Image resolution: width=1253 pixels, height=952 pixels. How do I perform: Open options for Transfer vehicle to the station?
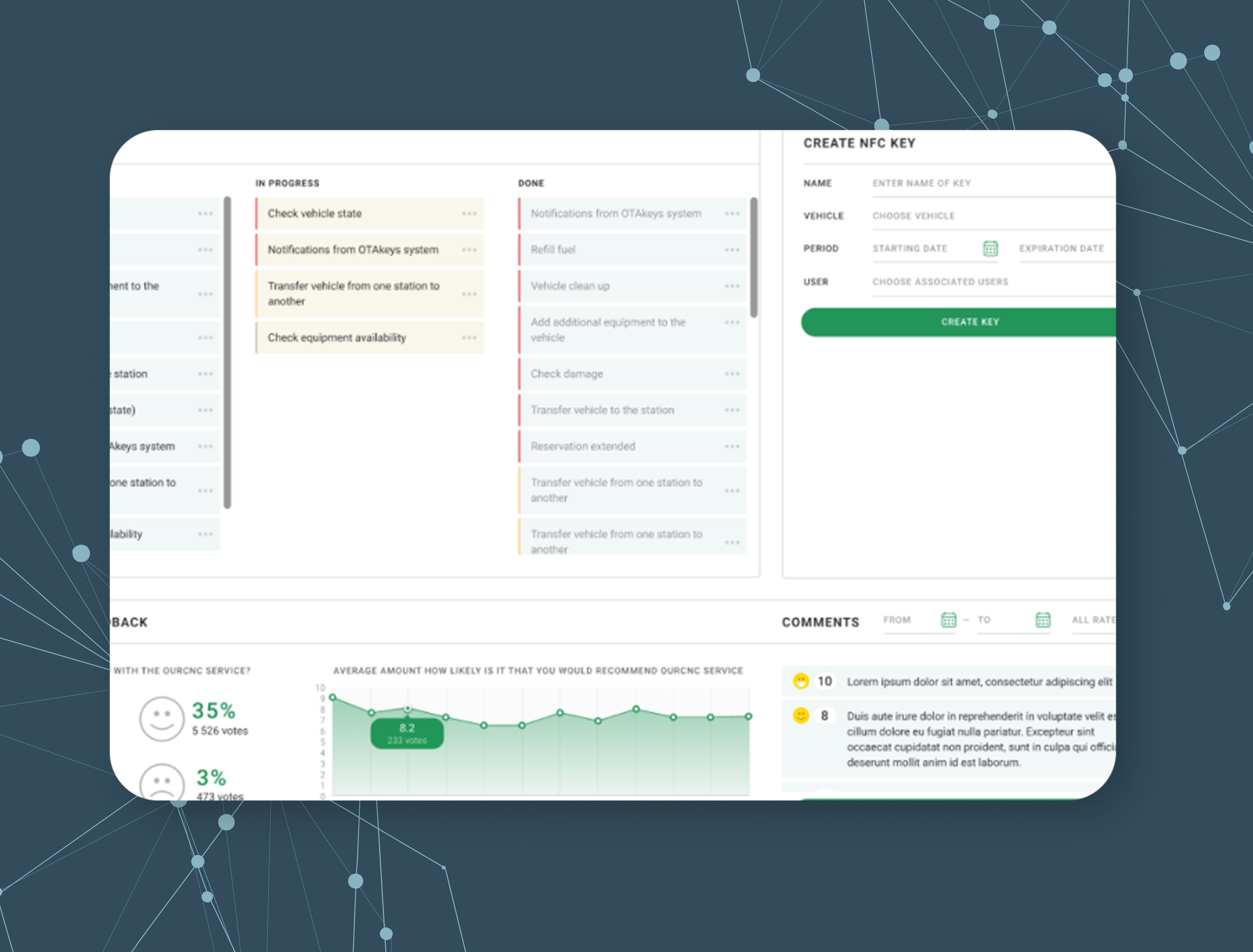pyautogui.click(x=732, y=410)
